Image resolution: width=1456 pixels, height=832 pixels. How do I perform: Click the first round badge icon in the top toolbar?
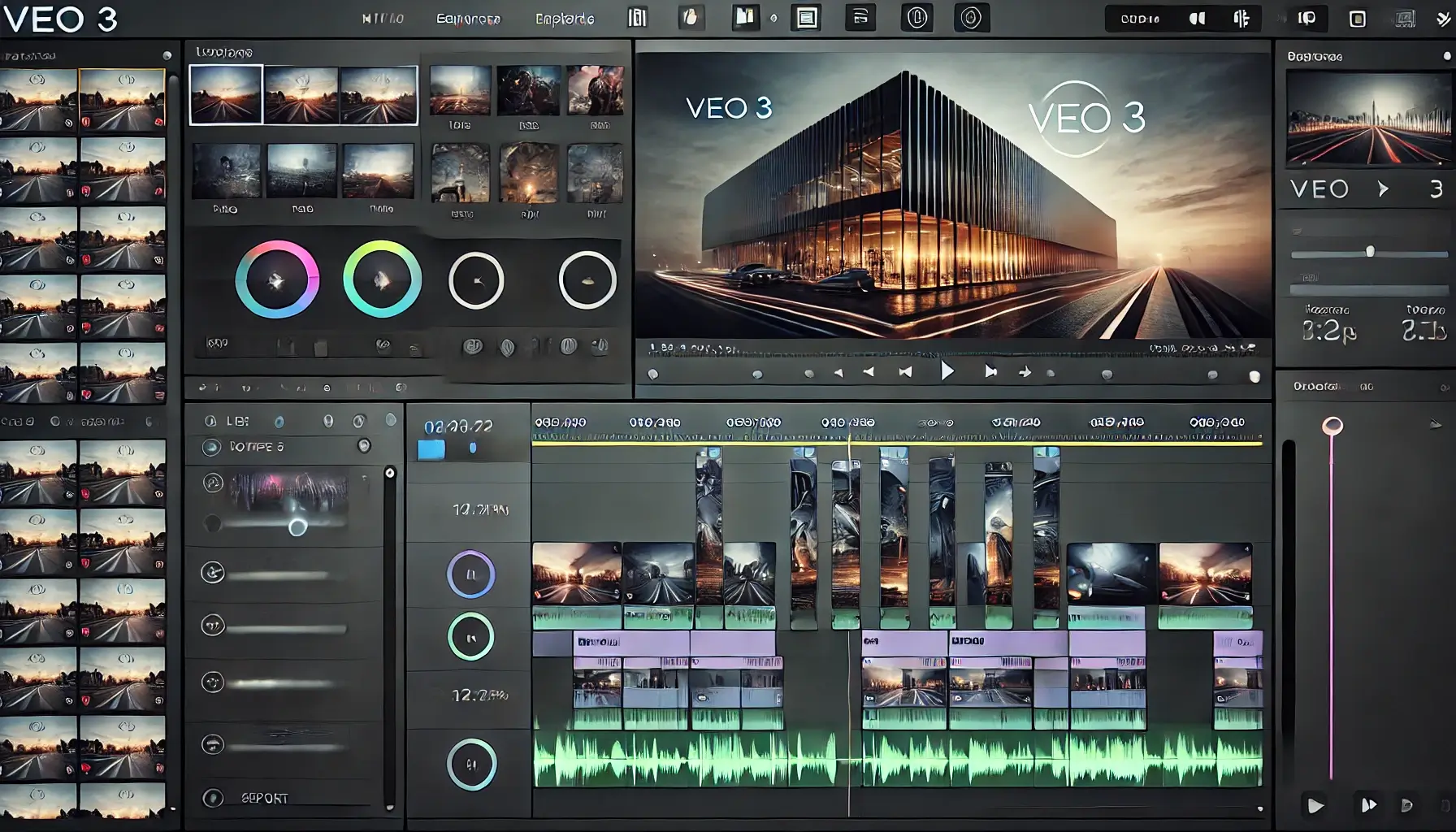917,18
